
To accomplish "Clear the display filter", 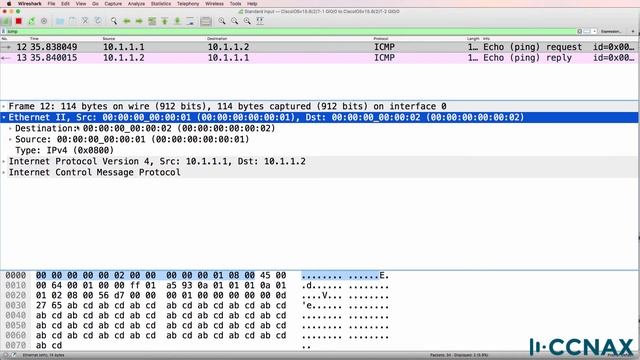I will (580, 31).
